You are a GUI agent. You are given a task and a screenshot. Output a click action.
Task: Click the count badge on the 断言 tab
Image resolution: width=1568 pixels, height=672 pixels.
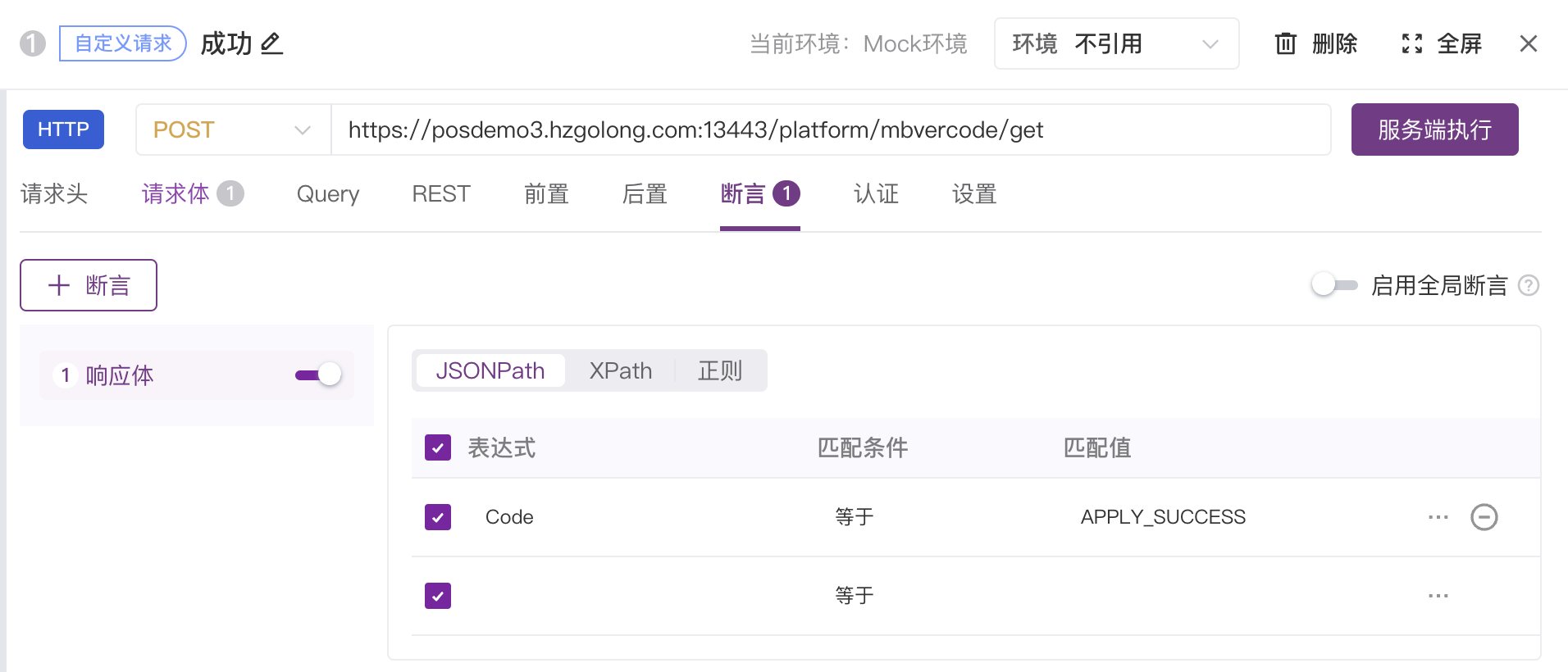pos(786,193)
